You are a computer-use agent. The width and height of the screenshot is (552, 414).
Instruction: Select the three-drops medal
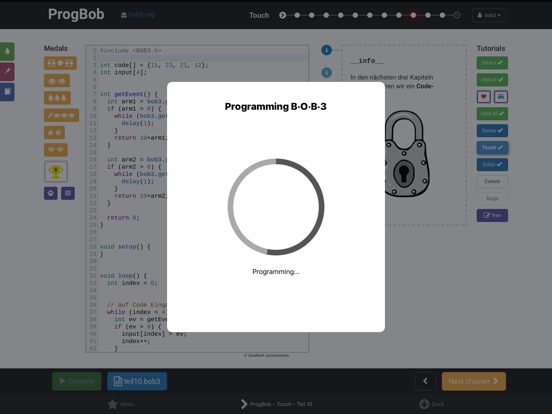(57, 98)
